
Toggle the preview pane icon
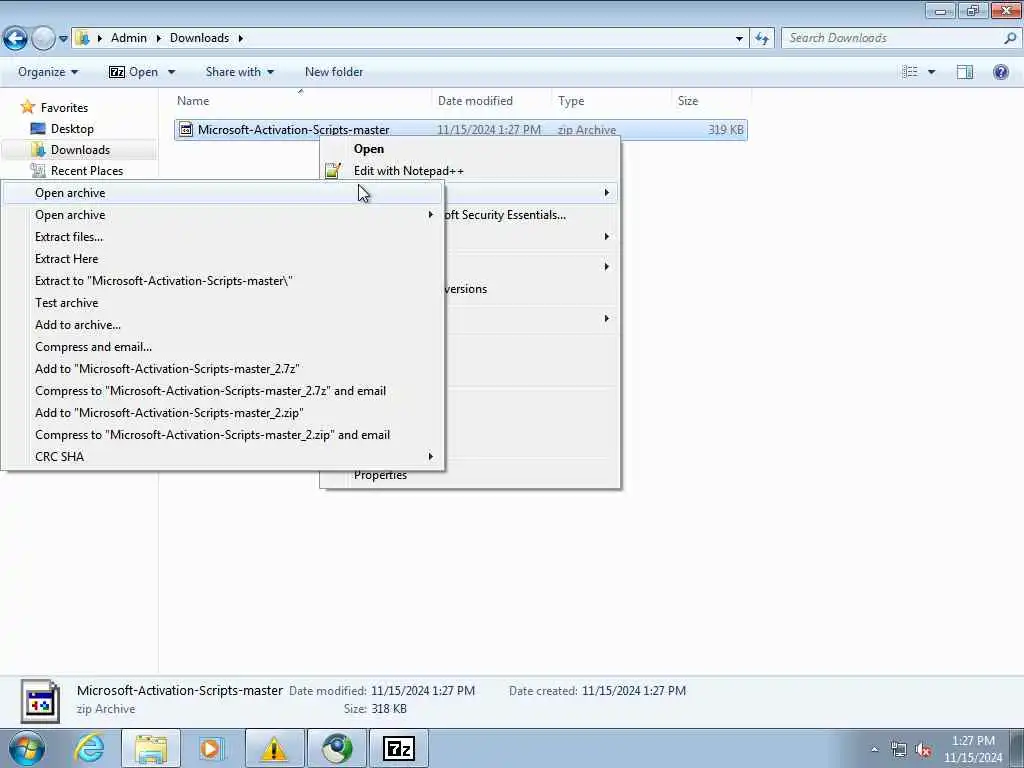965,72
